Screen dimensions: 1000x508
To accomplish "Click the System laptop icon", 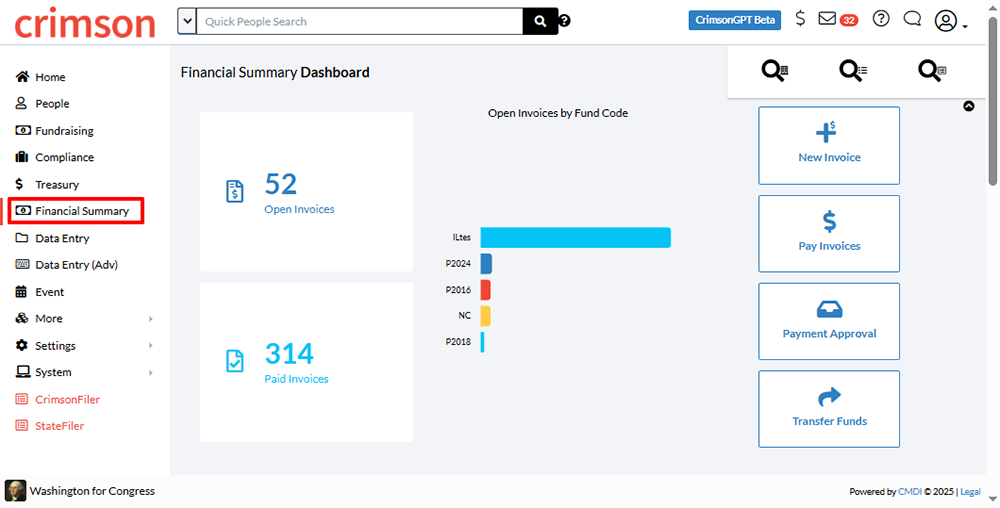I will pos(22,372).
